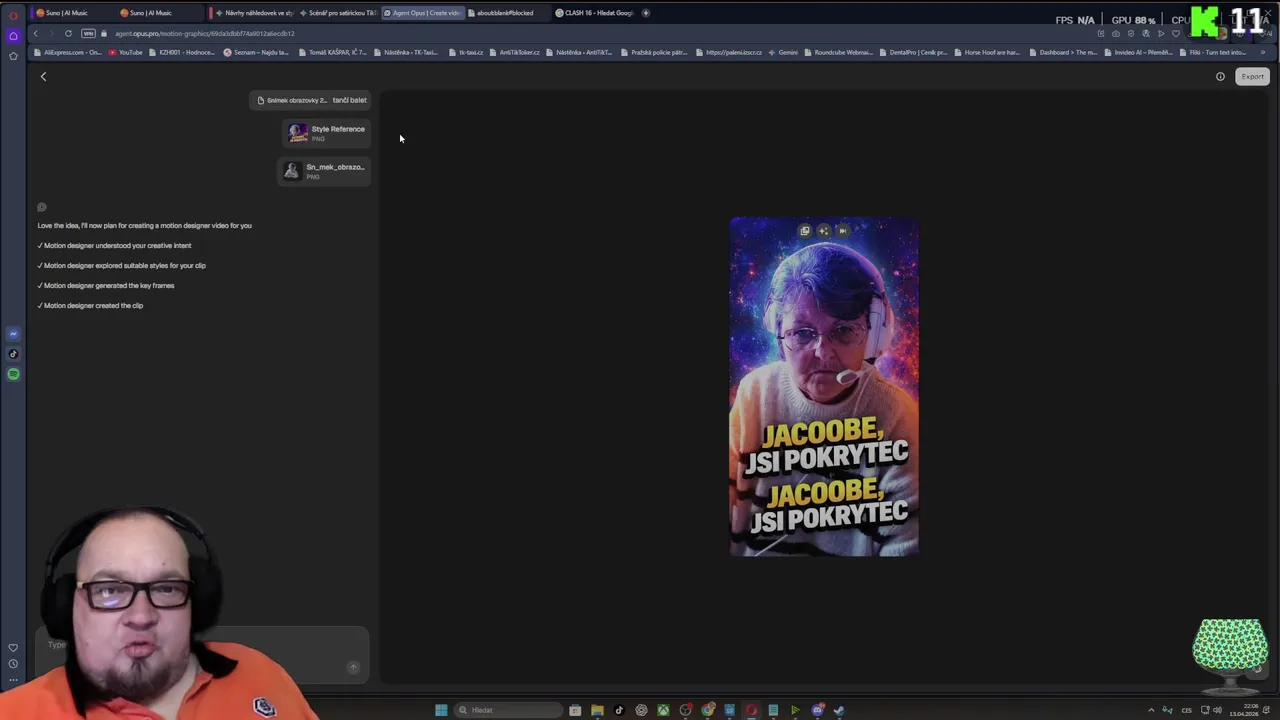Viewport: 1280px width, 720px height.
Task: Reload the page
Action: click(x=68, y=33)
